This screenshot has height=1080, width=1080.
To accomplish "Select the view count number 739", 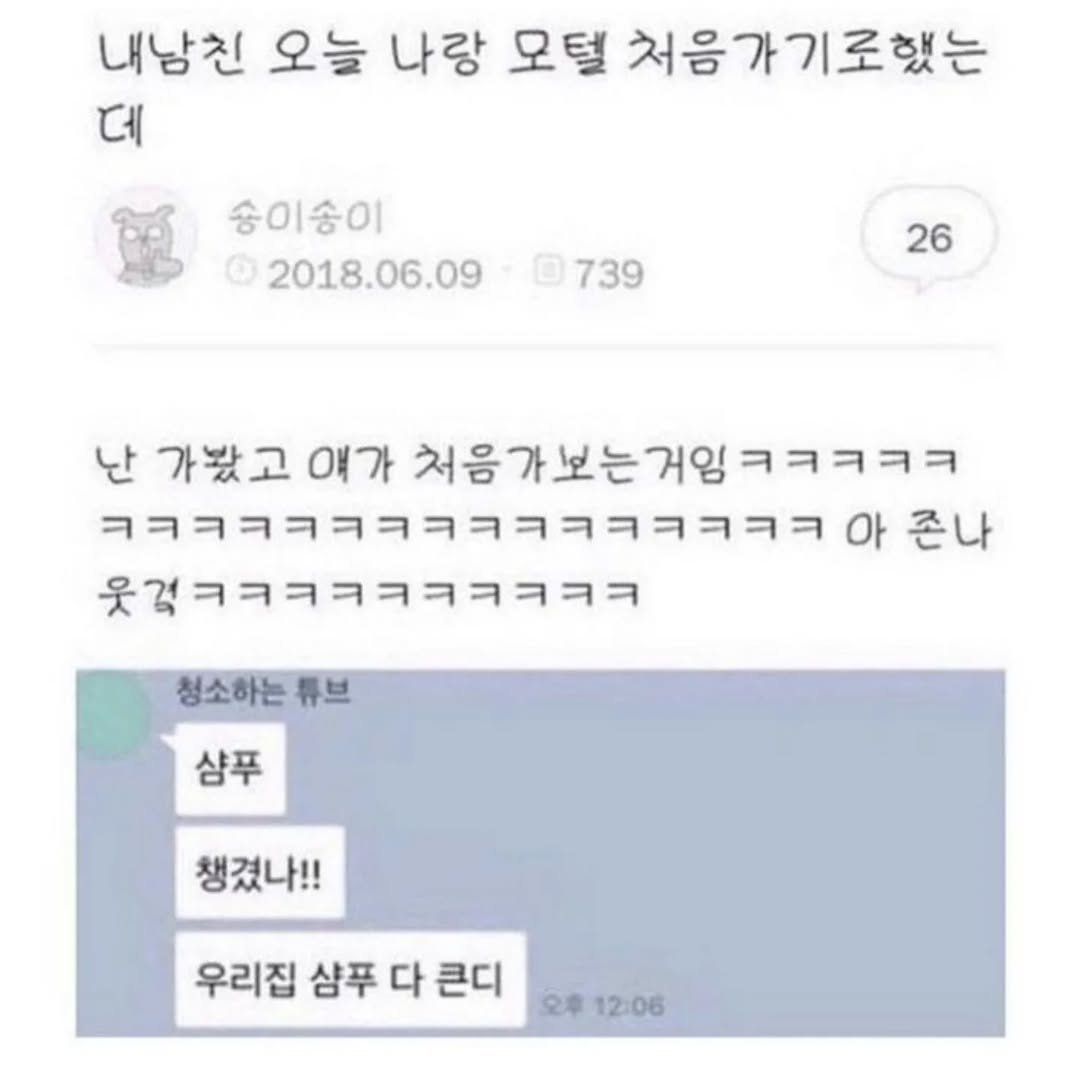I will (x=609, y=274).
